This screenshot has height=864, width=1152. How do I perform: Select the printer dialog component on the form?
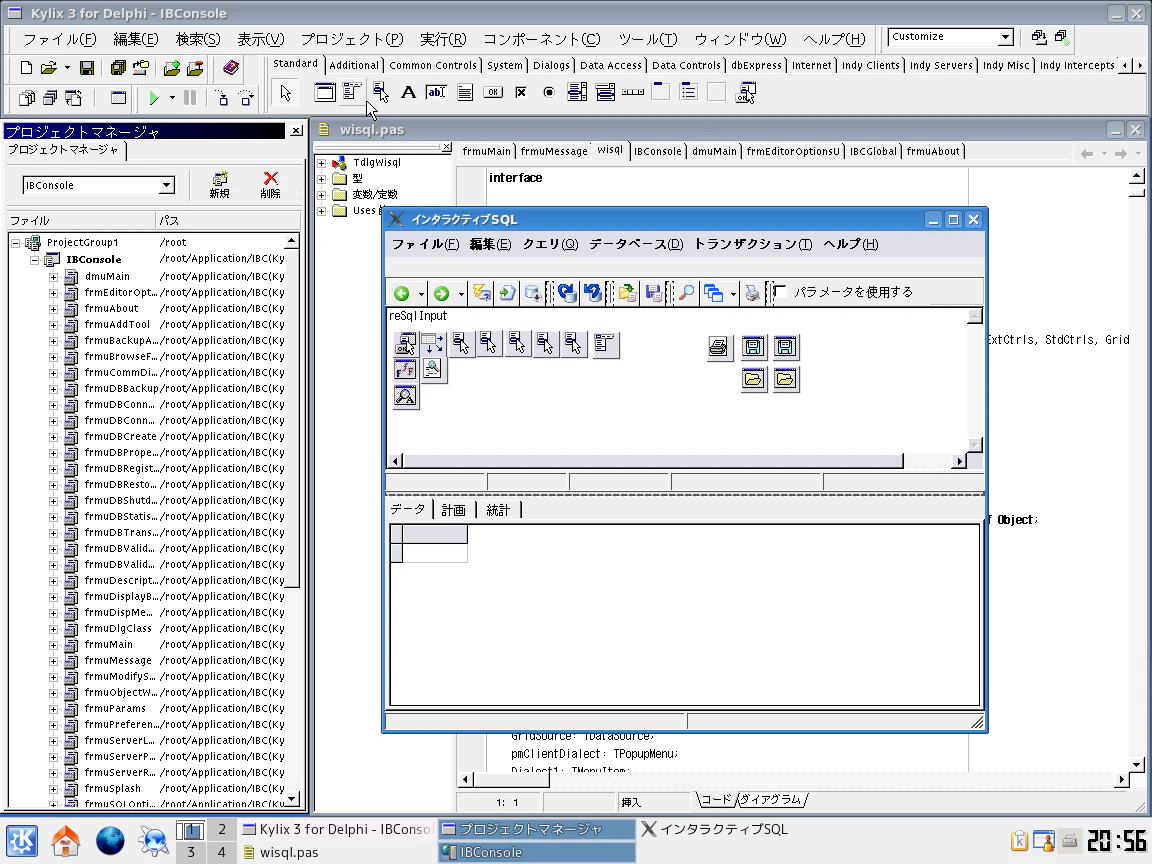coord(719,347)
